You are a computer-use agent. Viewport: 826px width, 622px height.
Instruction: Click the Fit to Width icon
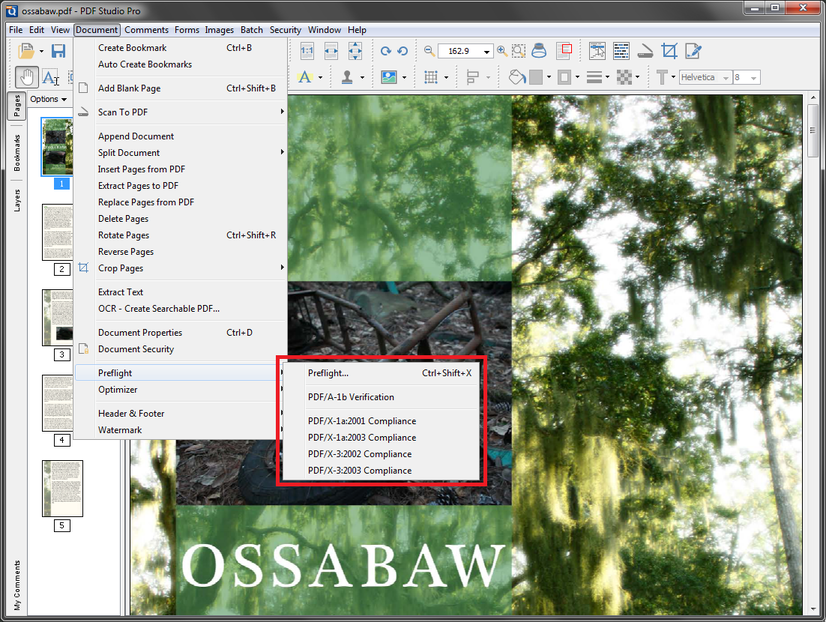point(331,51)
